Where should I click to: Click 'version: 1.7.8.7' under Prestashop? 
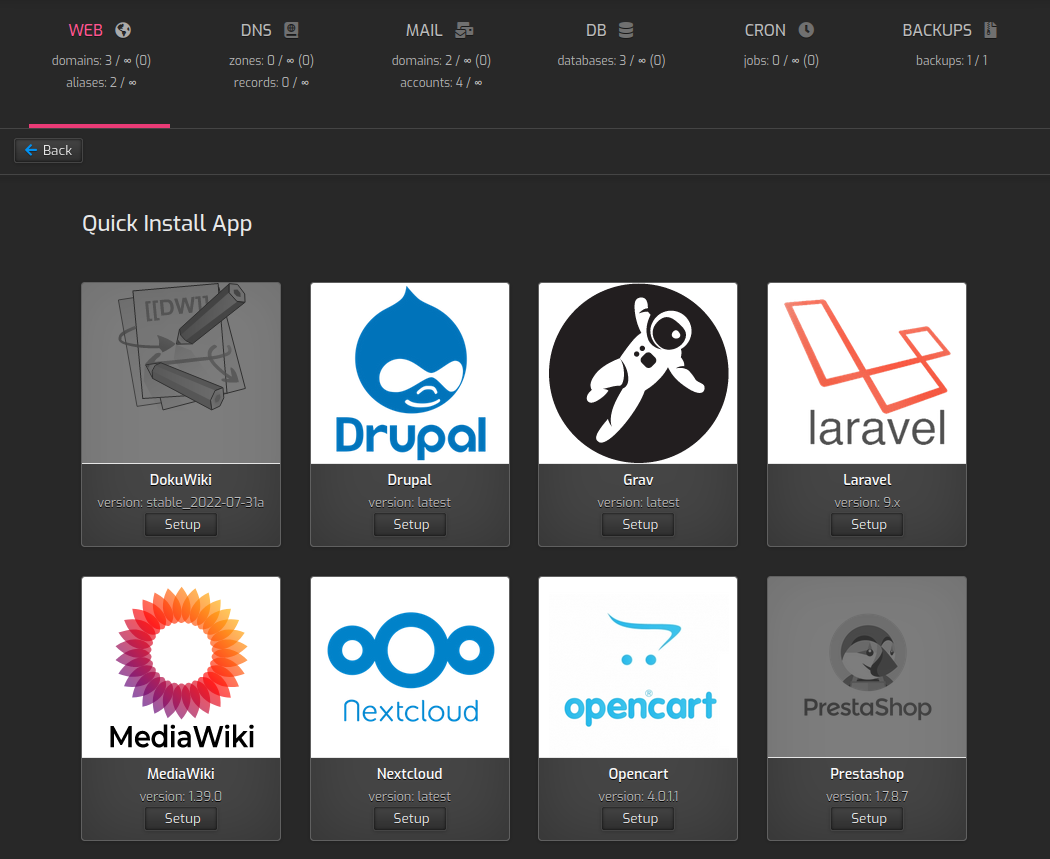[x=867, y=796]
